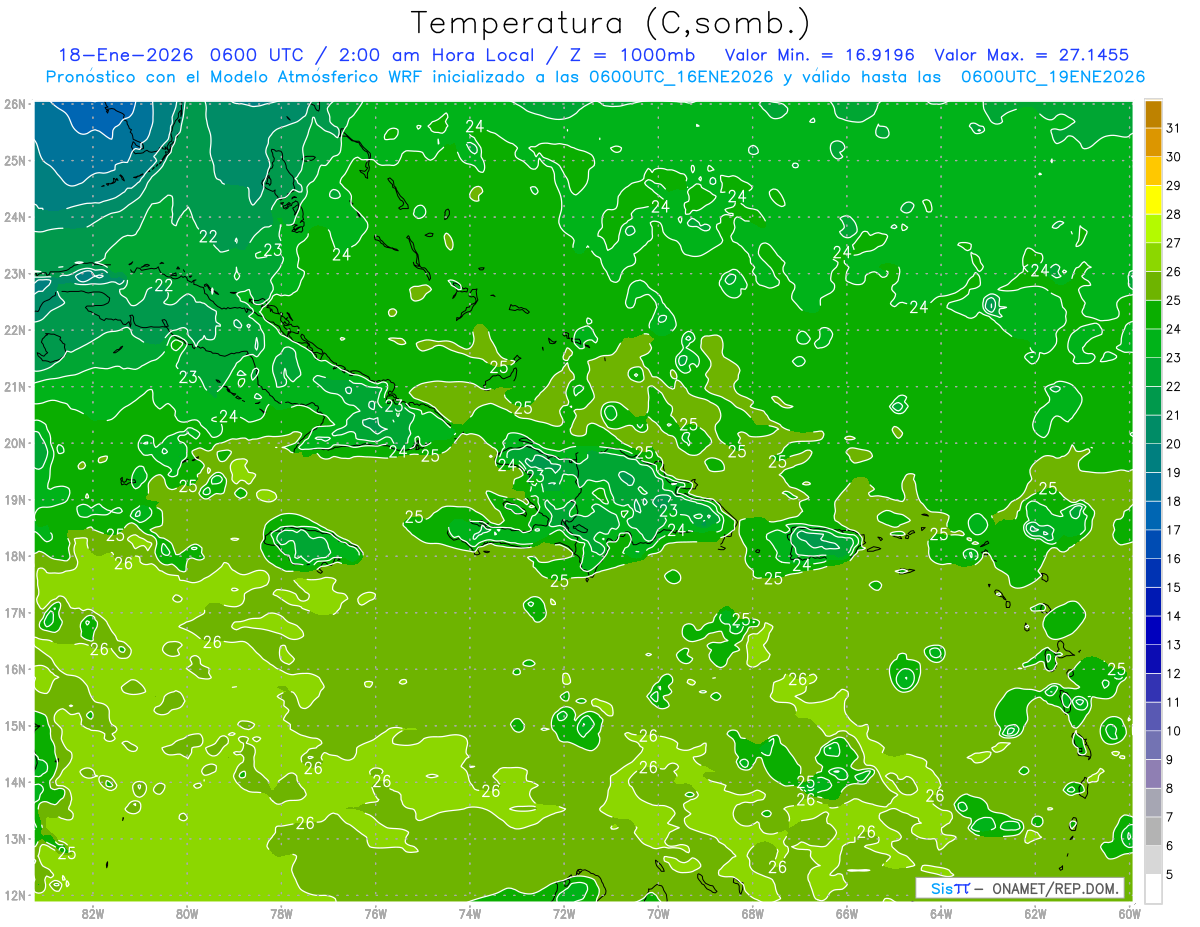The height and width of the screenshot is (927, 1200).
Task: Click the longitude label "74W"
Action: (469, 913)
